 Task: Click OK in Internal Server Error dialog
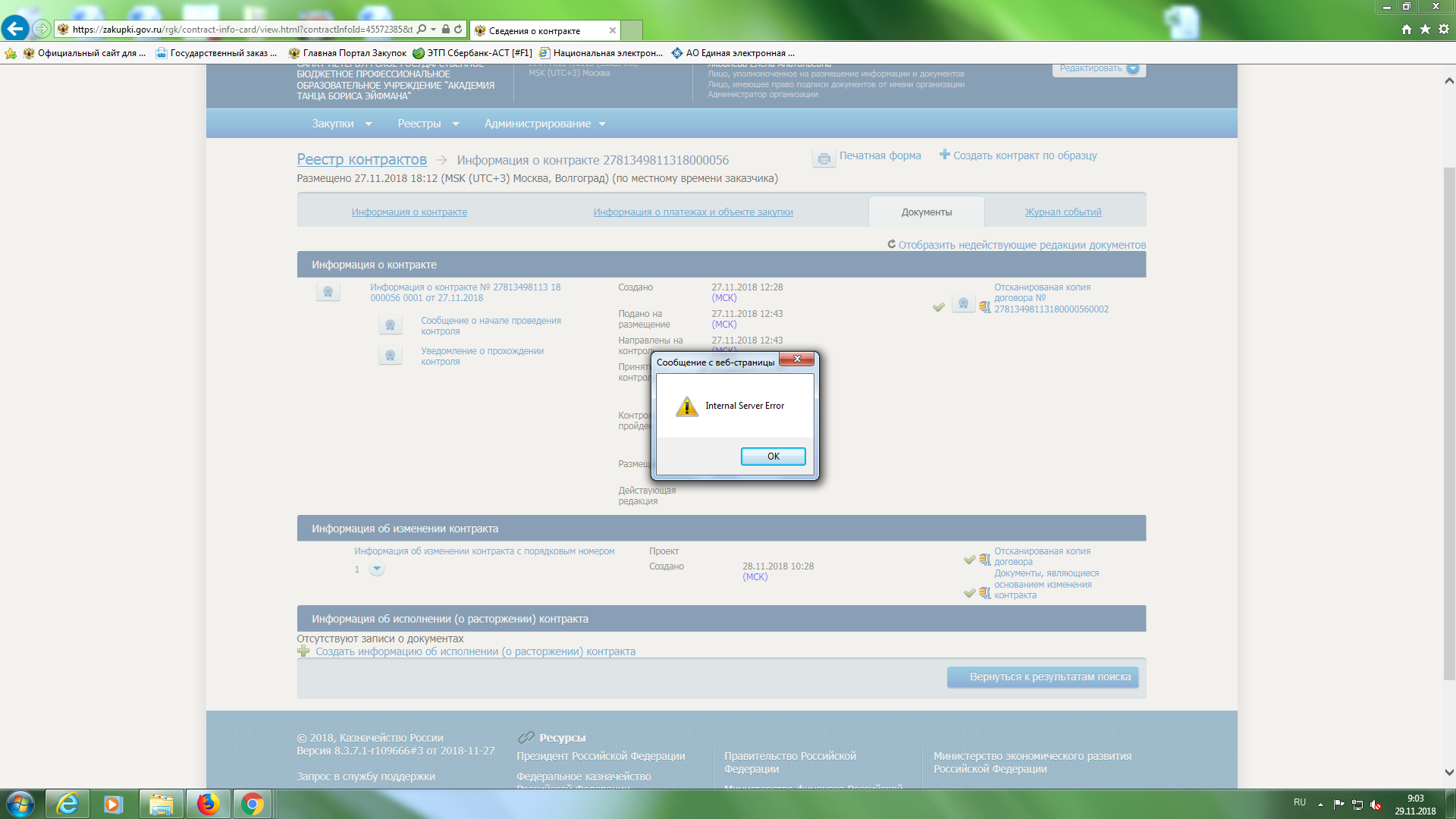(773, 457)
